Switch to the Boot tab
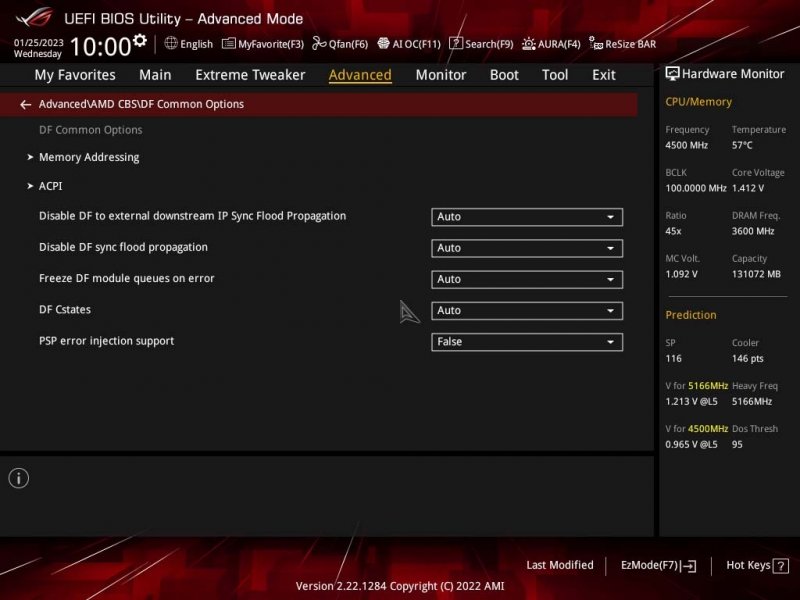Screen dimensions: 800x600 pos(504,75)
